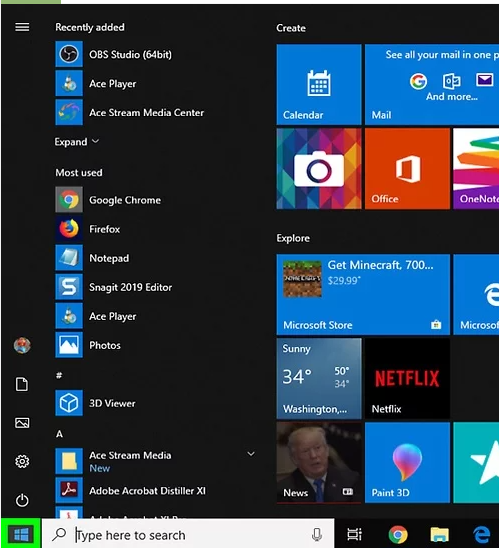The width and height of the screenshot is (499, 548).
Task: Open the Documents icon in sidebar
Action: [22, 384]
